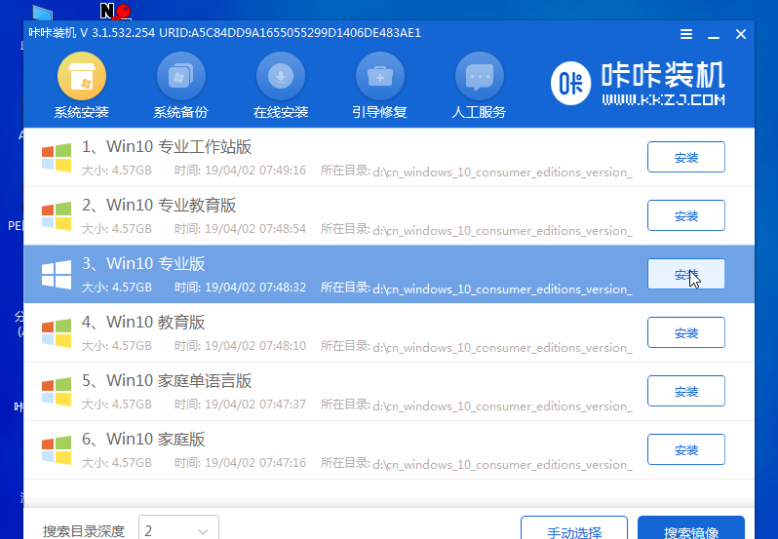This screenshot has height=539, width=778.
Task: Open 人工服务 customer service
Action: 480,86
